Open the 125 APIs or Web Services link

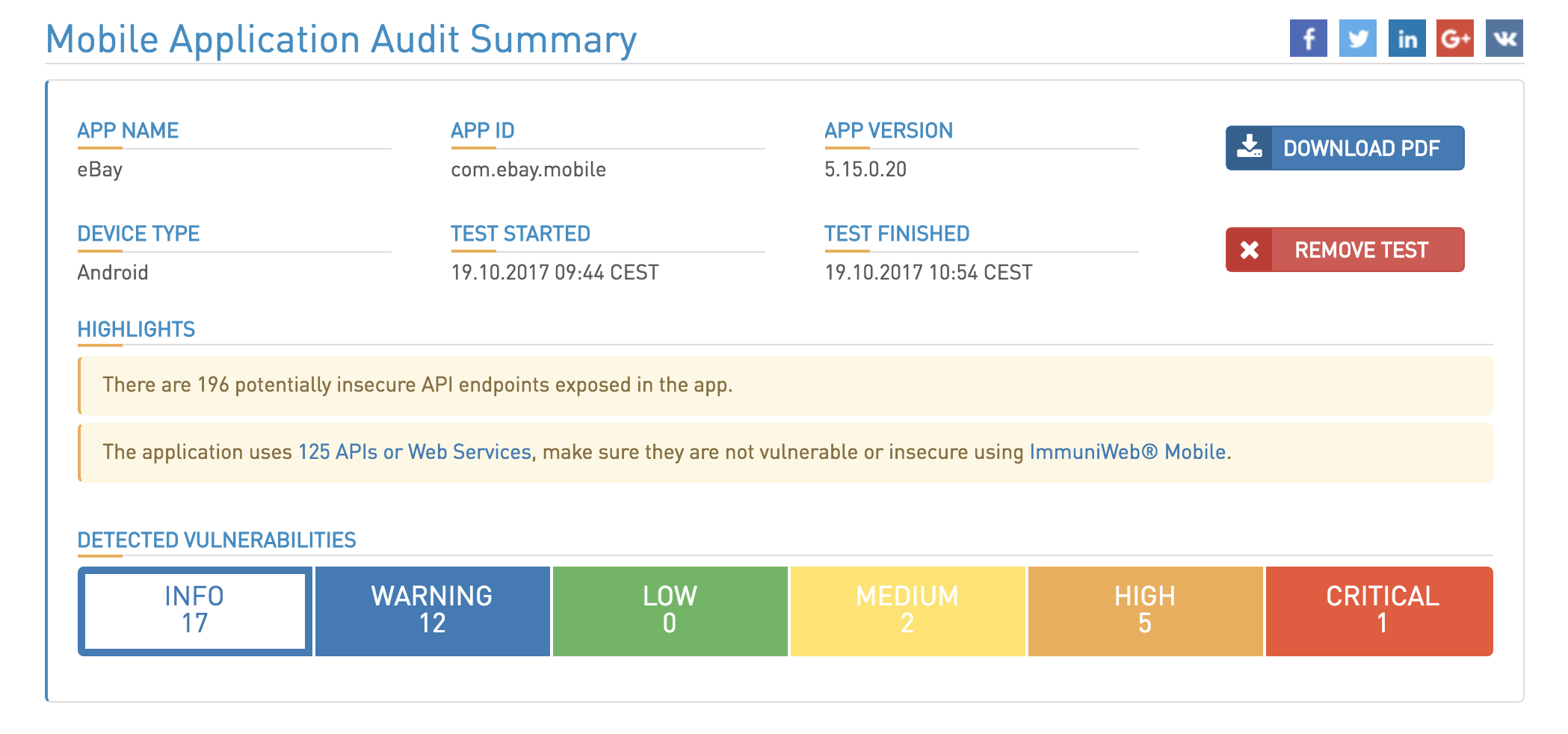pyautogui.click(x=415, y=451)
